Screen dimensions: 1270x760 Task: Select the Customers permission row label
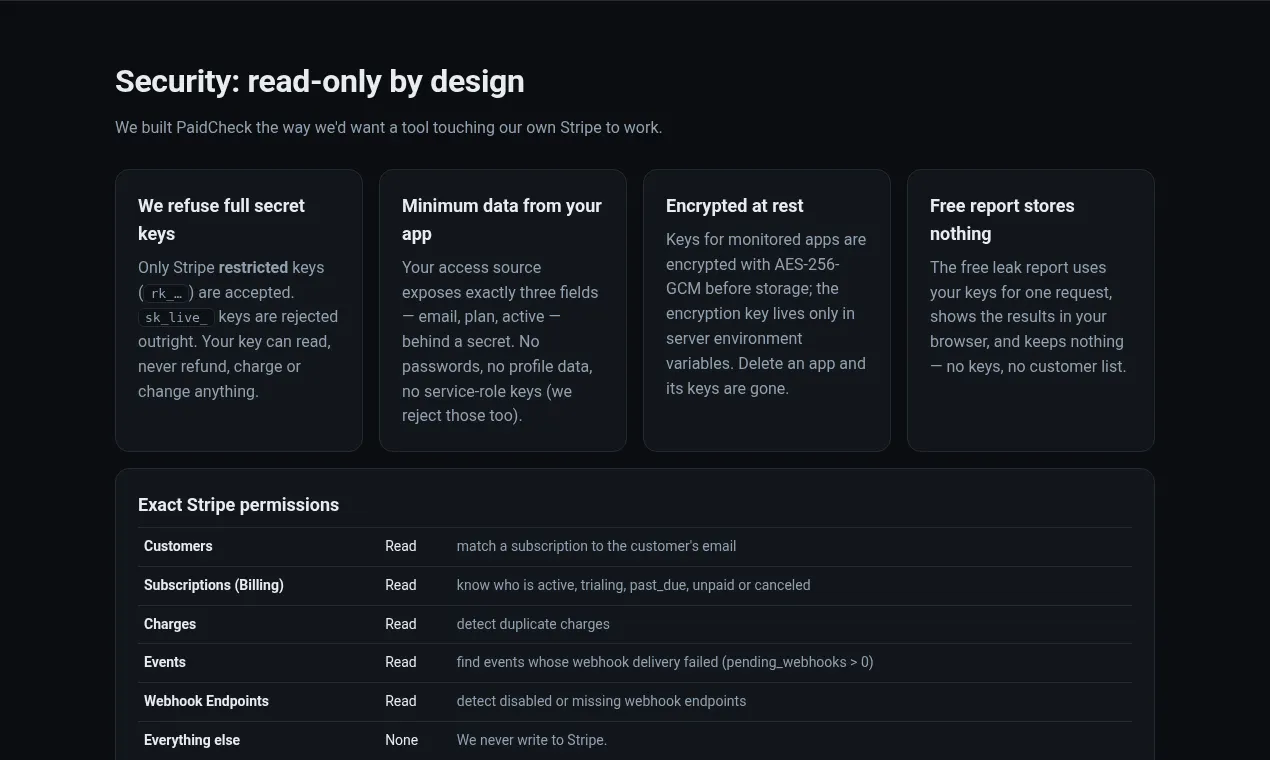(x=178, y=546)
